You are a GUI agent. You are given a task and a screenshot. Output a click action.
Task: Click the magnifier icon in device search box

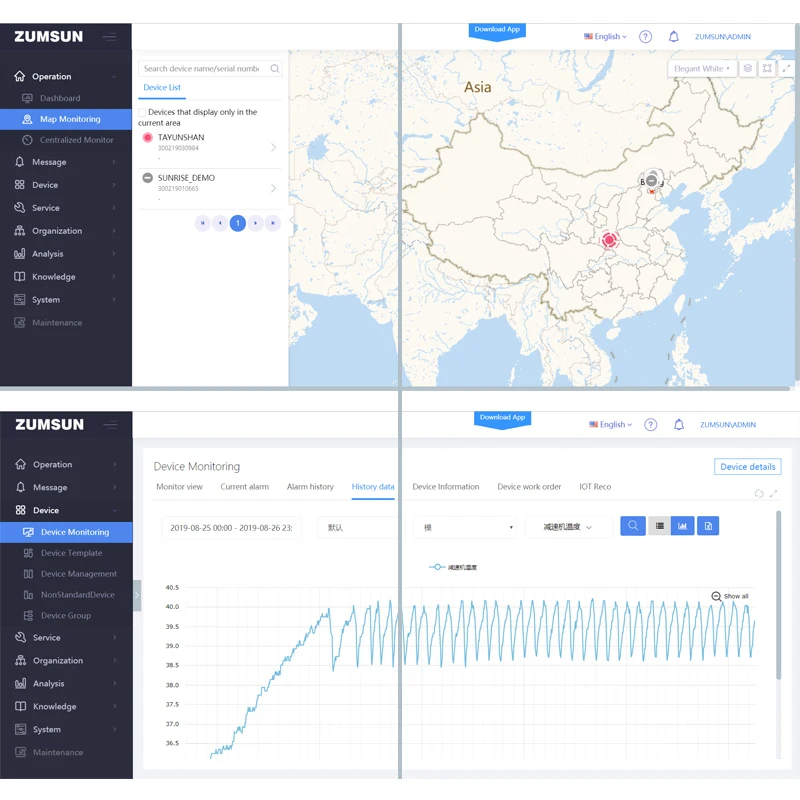[275, 69]
